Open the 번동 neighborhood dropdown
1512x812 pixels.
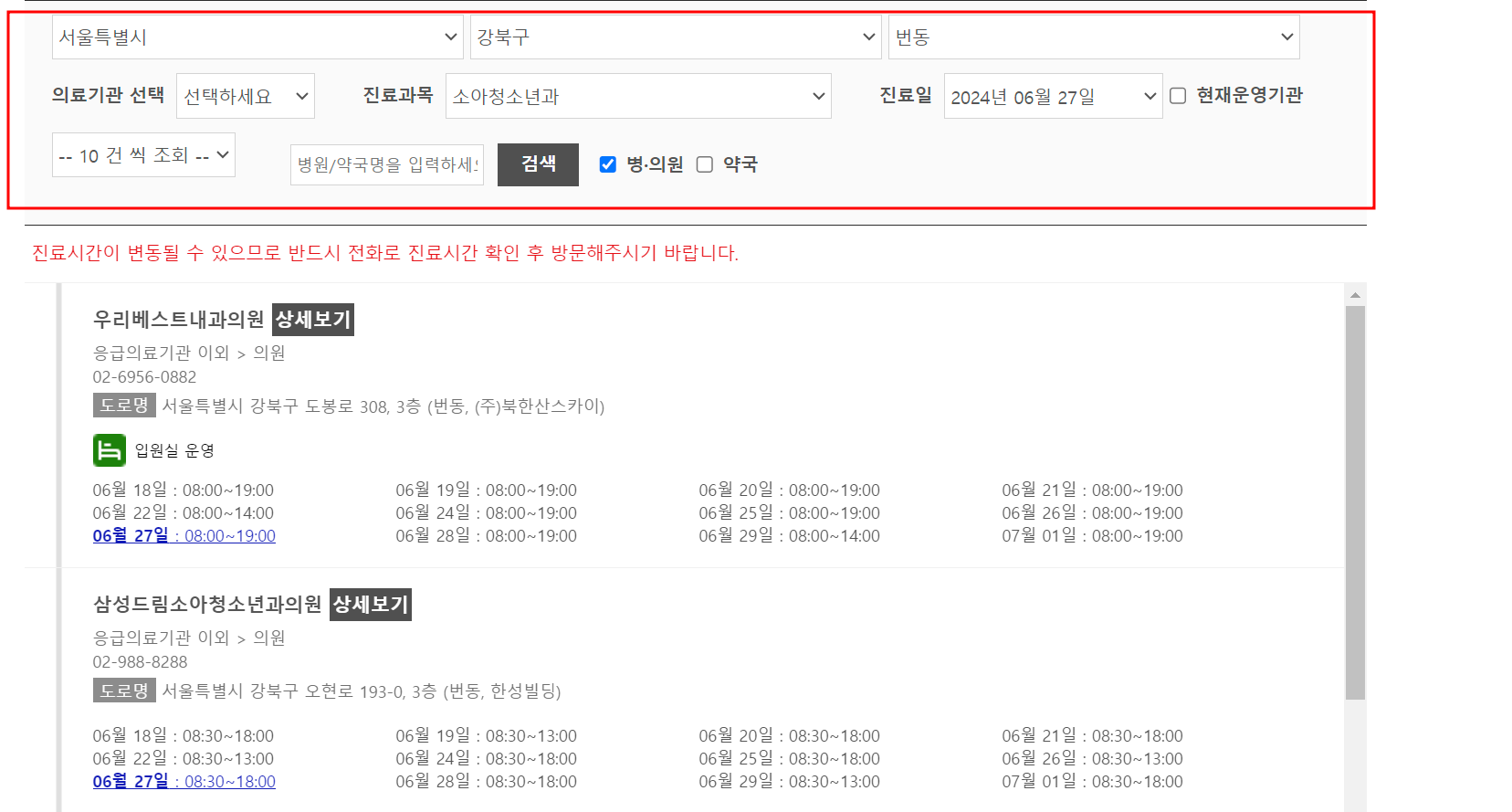tap(1094, 37)
